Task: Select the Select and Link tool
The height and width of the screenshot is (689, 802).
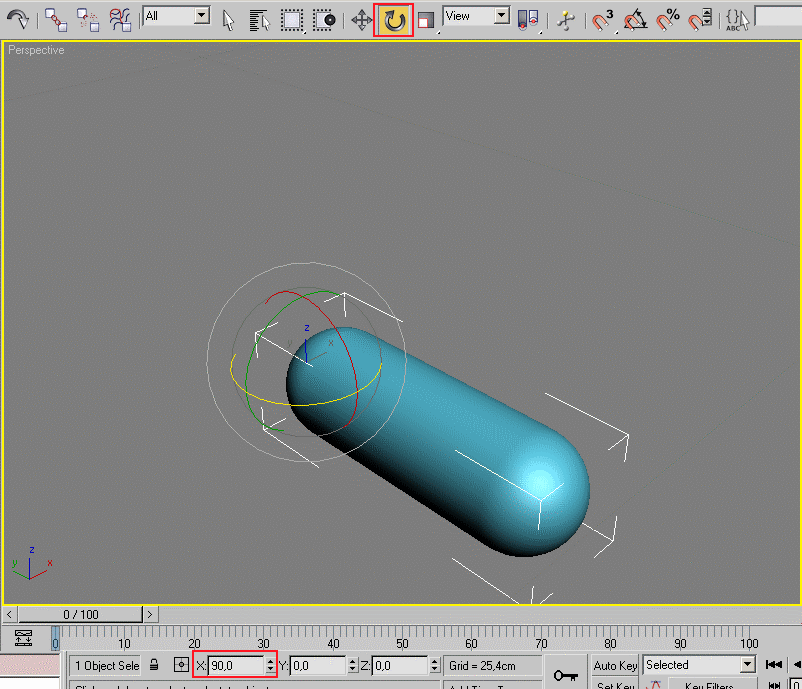Action: (55, 20)
